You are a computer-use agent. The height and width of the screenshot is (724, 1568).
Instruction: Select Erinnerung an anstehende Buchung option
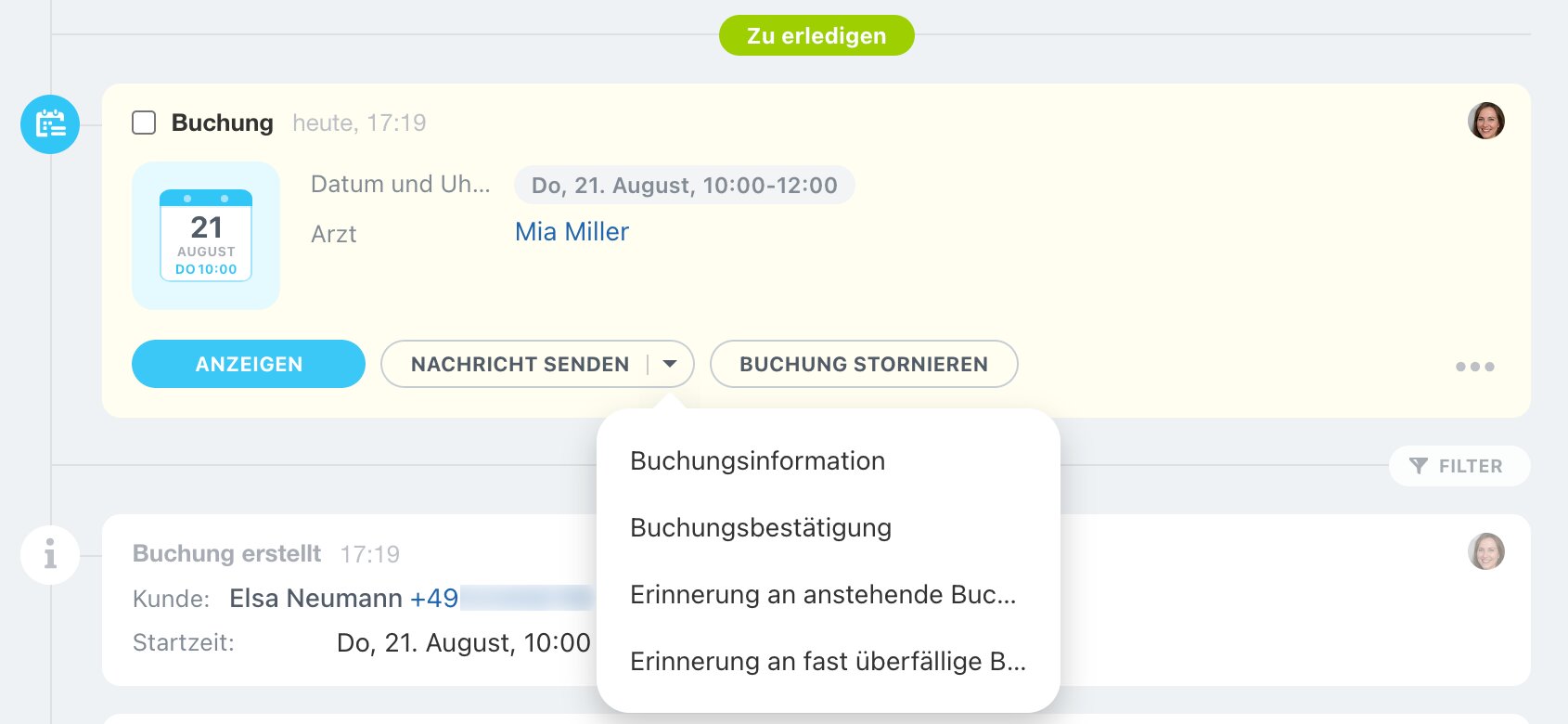[822, 595]
